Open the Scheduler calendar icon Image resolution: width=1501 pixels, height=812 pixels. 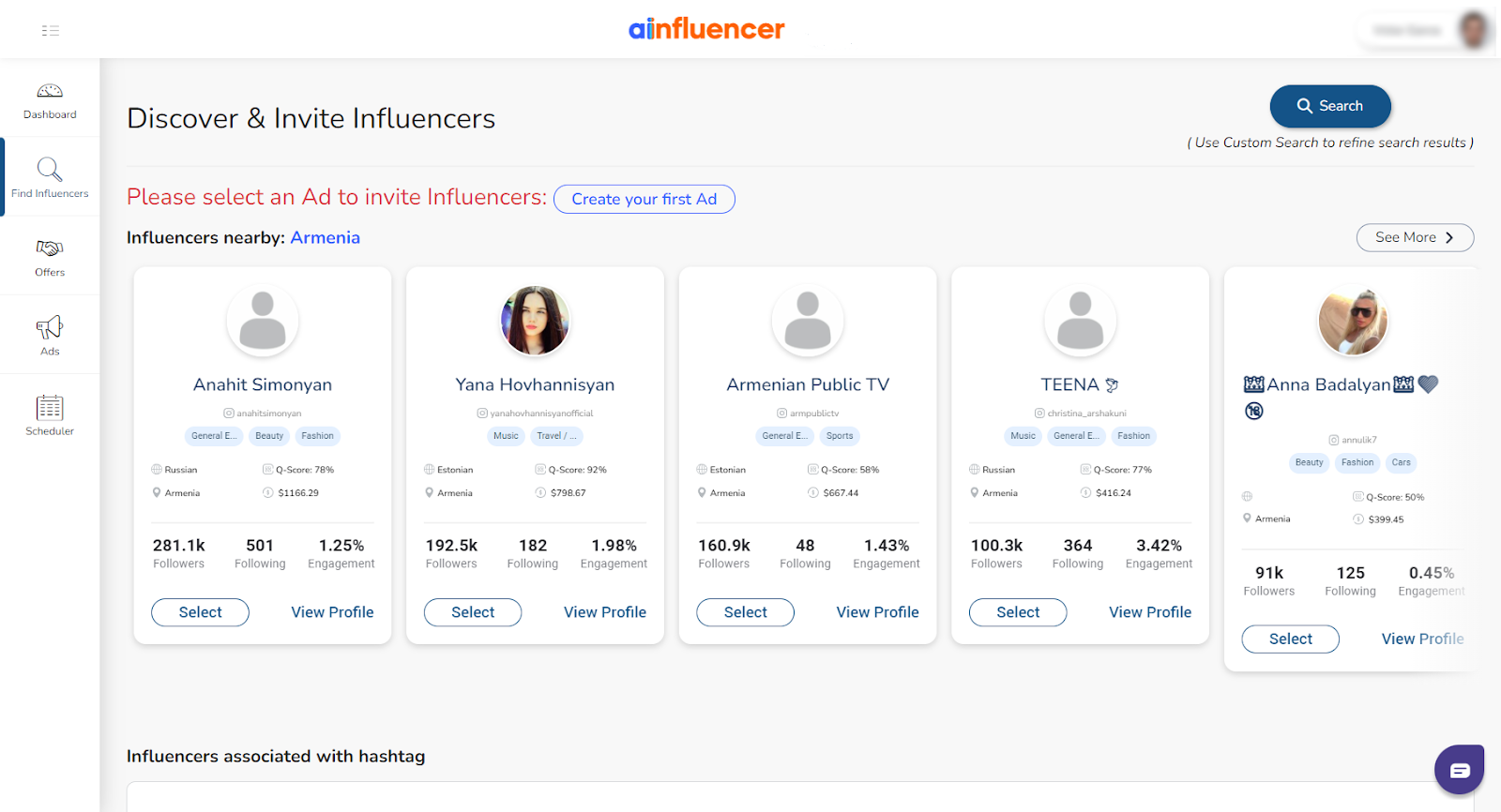coord(50,408)
